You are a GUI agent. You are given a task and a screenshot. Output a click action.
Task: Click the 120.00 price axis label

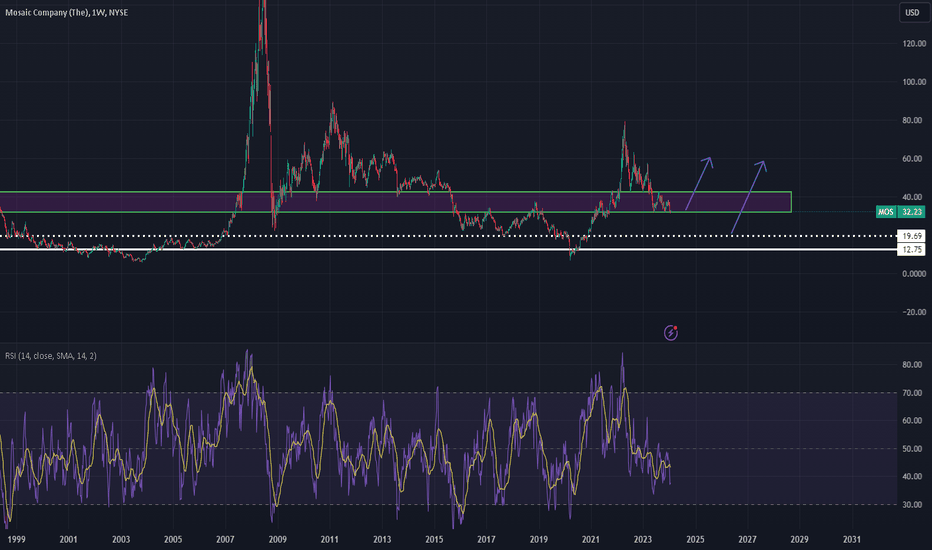914,43
